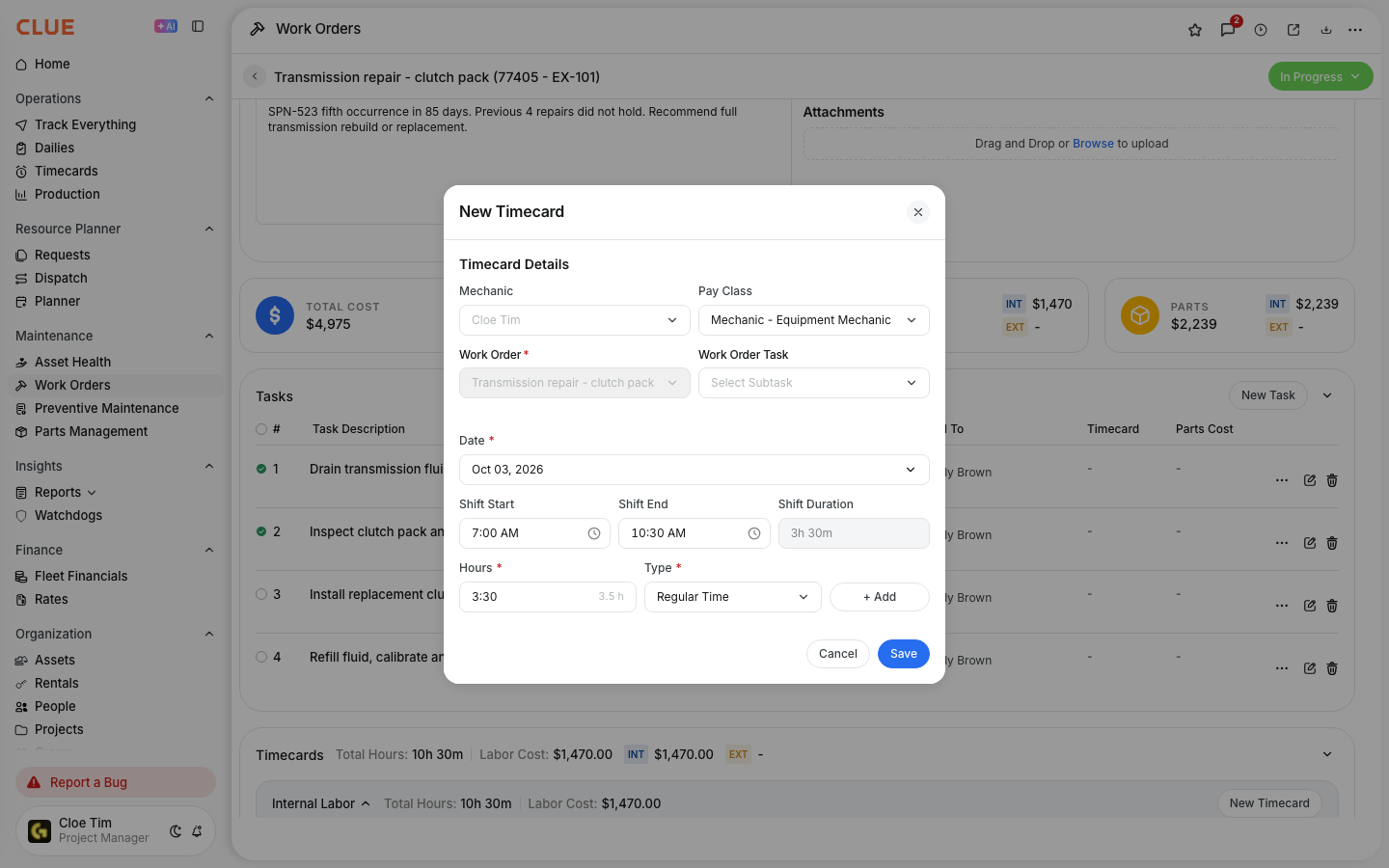Close the New Timecard dialog
Image resolution: width=1389 pixels, height=868 pixels.
(918, 212)
